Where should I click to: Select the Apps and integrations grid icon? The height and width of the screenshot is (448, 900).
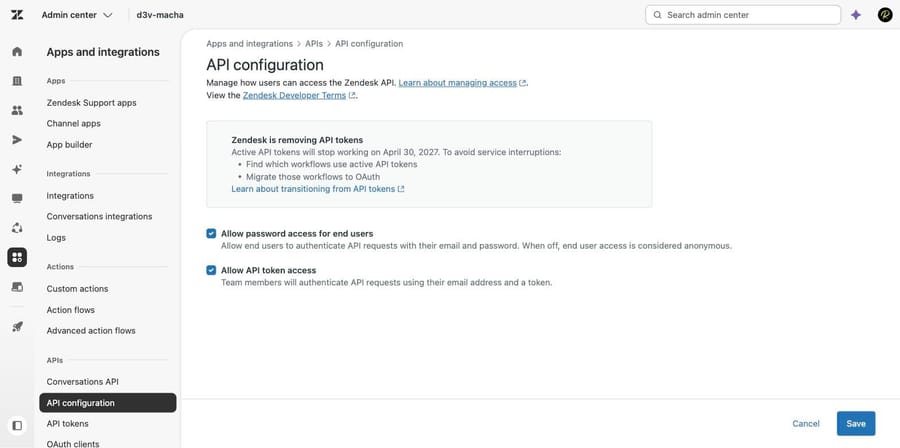(x=17, y=258)
